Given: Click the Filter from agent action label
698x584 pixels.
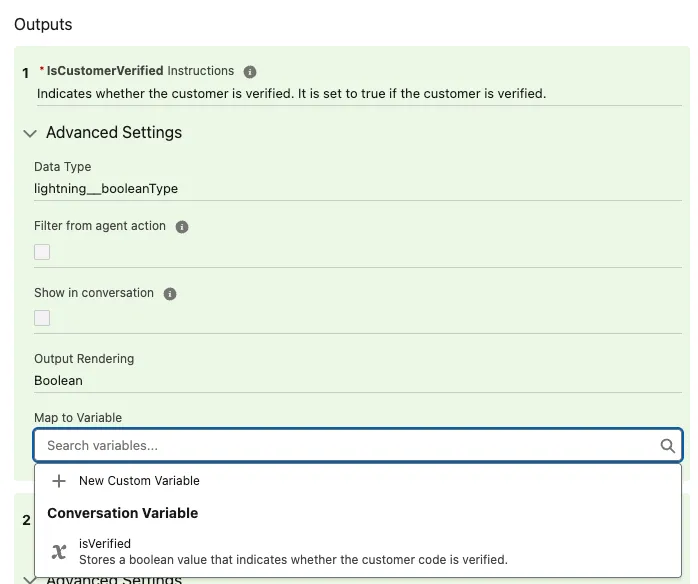Looking at the screenshot, I should 100,226.
